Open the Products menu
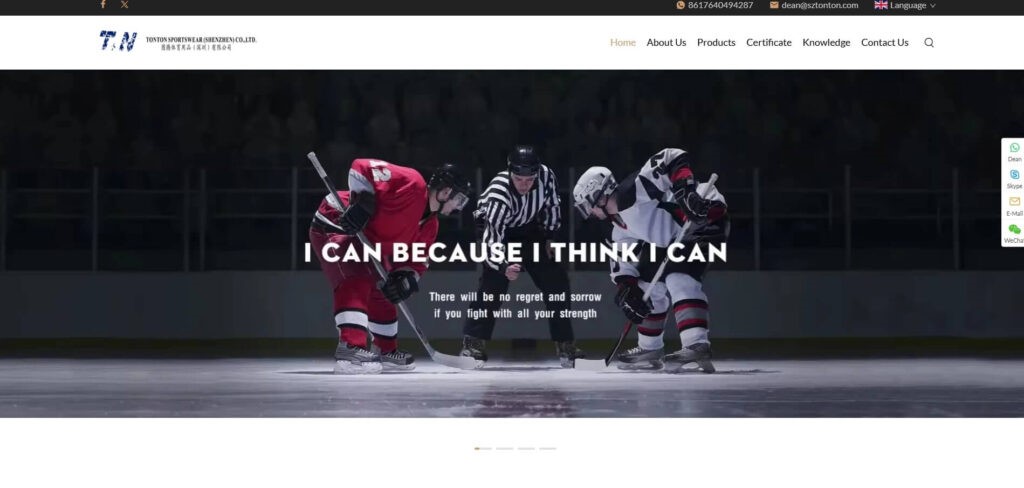 [716, 42]
